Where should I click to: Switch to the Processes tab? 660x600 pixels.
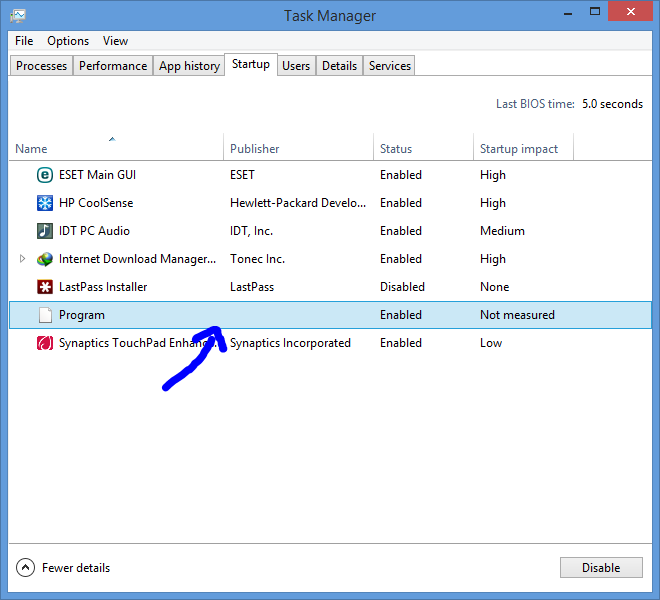41,66
